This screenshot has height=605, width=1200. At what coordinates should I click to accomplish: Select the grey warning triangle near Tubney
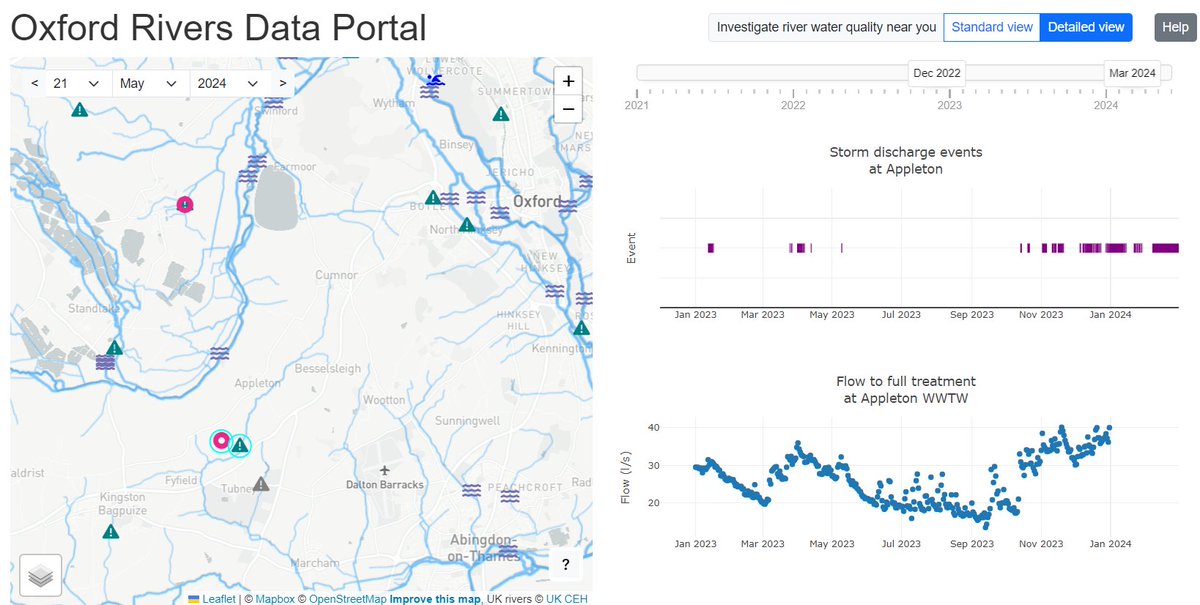pos(261,484)
